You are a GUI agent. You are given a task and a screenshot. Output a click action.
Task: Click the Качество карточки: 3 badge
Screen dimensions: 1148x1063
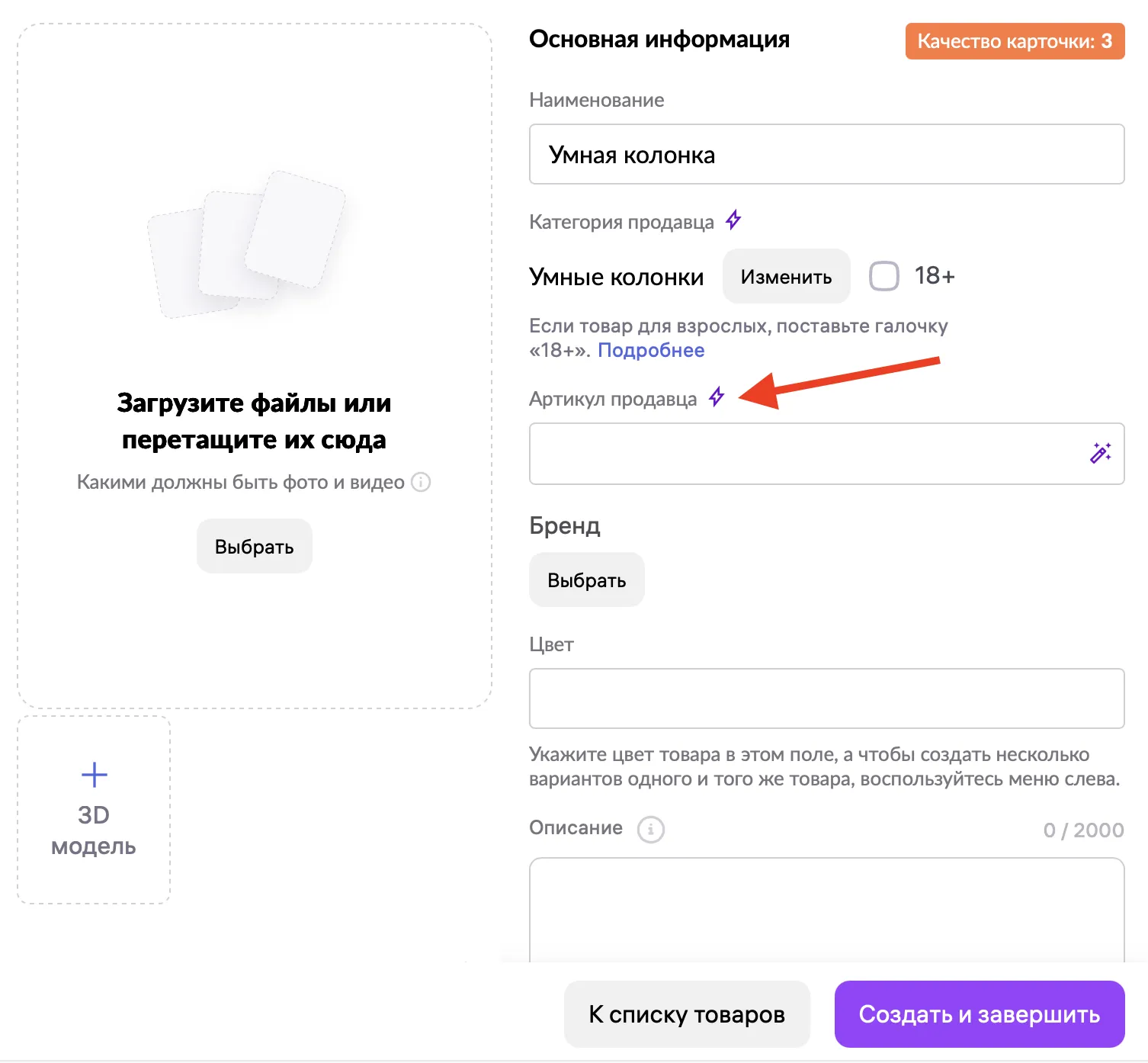[x=1014, y=41]
